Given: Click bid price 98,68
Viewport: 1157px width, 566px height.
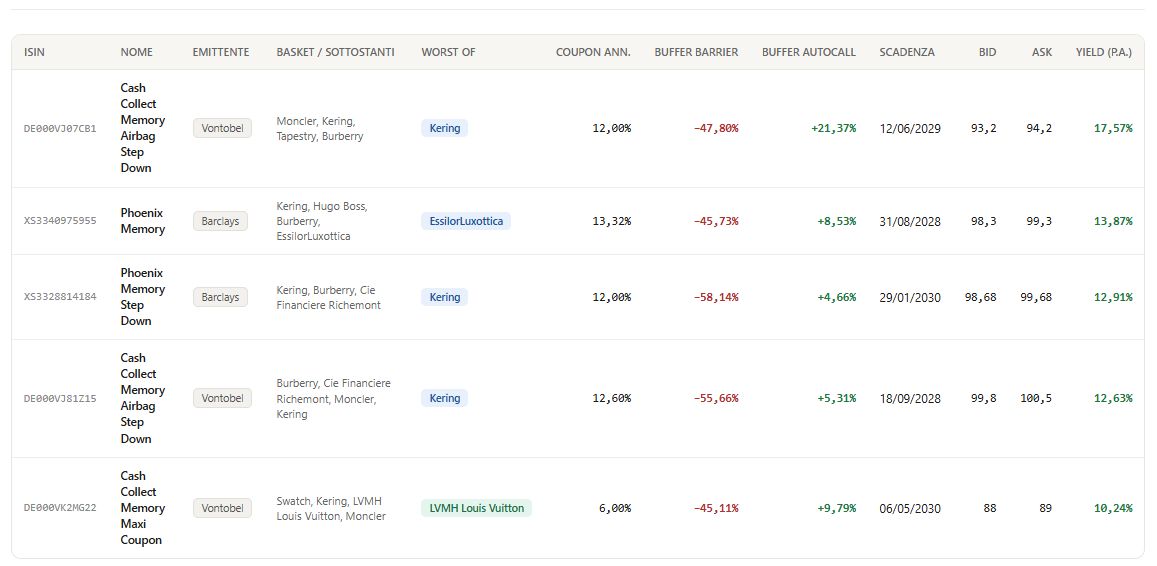Looking at the screenshot, I should pos(981,297).
